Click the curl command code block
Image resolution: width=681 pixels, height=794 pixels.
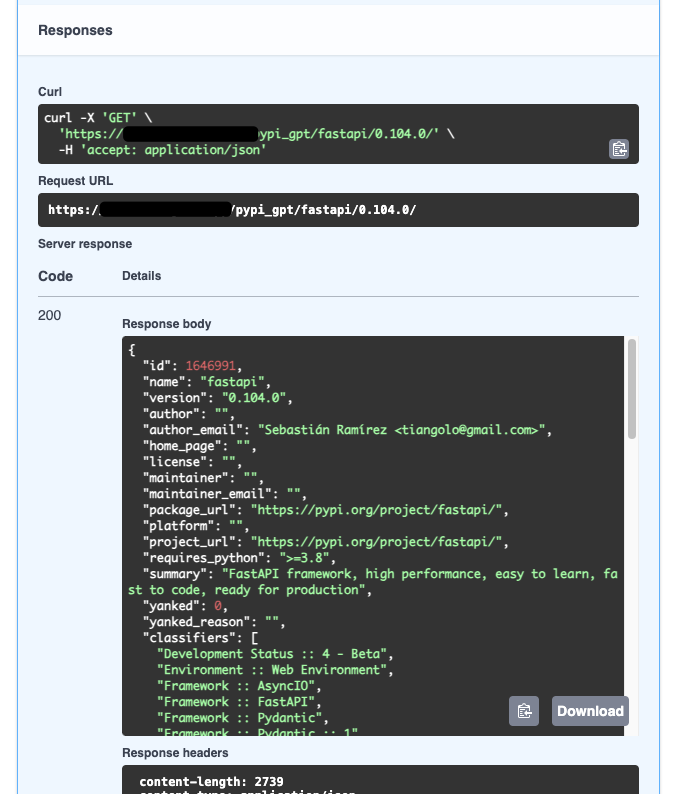point(338,134)
